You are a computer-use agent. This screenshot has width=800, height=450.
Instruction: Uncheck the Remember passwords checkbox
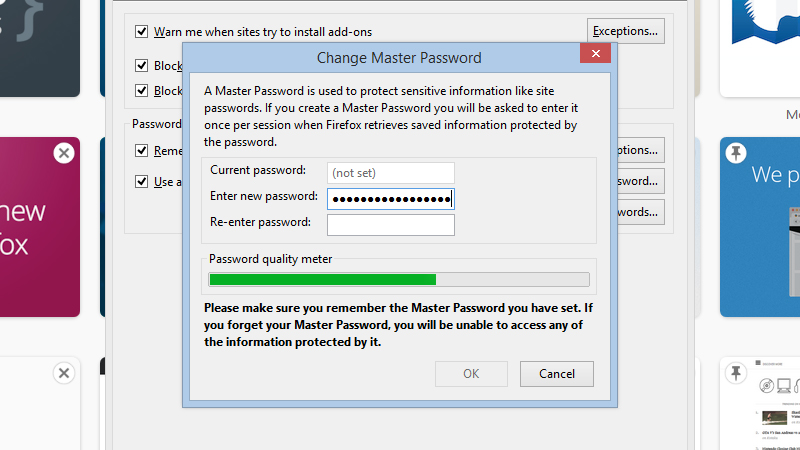point(141,151)
